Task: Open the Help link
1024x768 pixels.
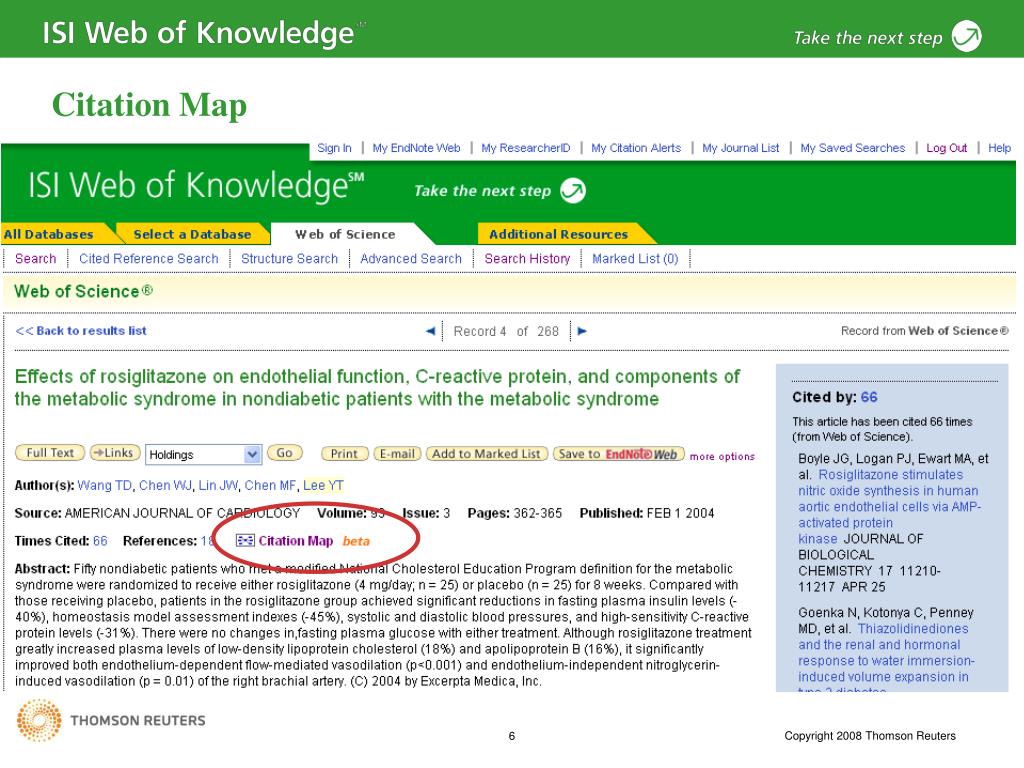Action: [999, 148]
